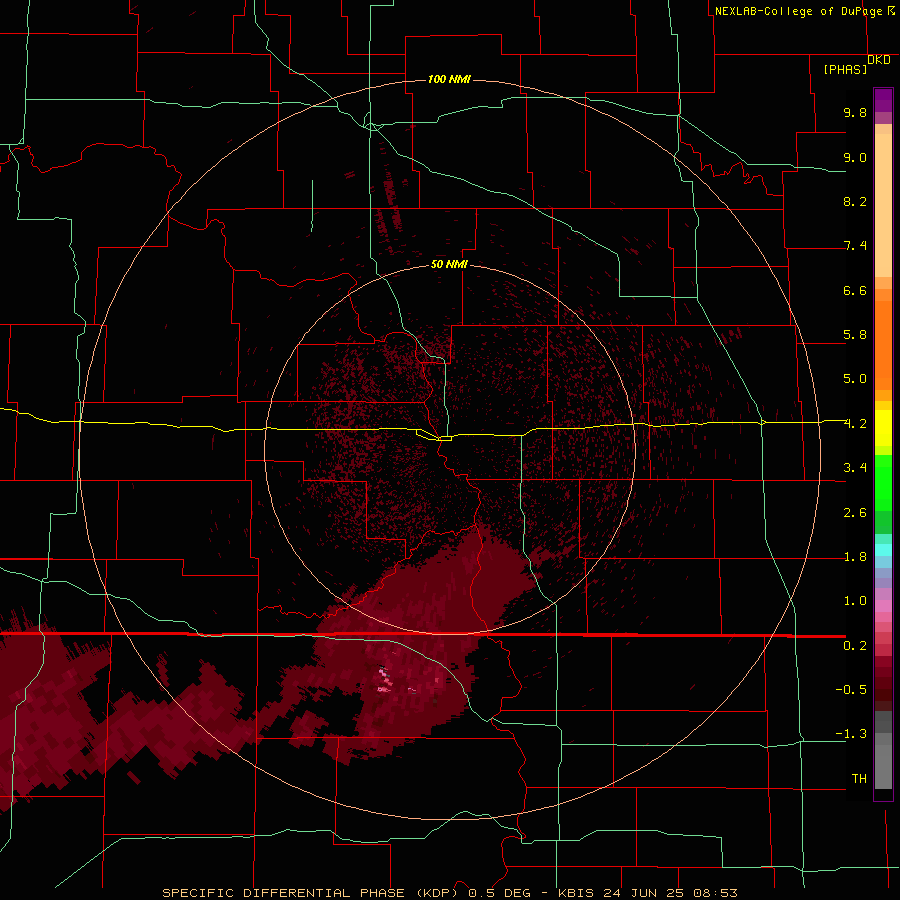Click the 50 NMI range ring label
Image resolution: width=900 pixels, height=900 pixels.
[449, 264]
